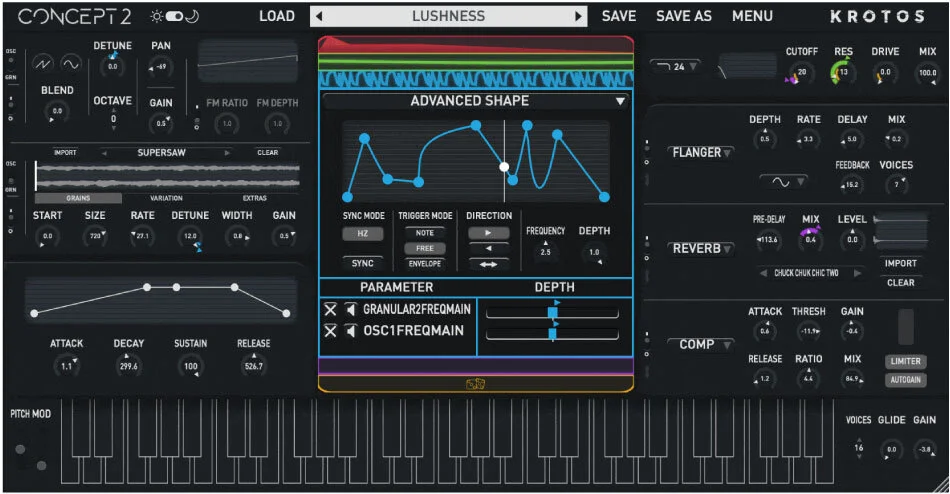
Task: Set sync mode to SYNC
Action: click(362, 263)
